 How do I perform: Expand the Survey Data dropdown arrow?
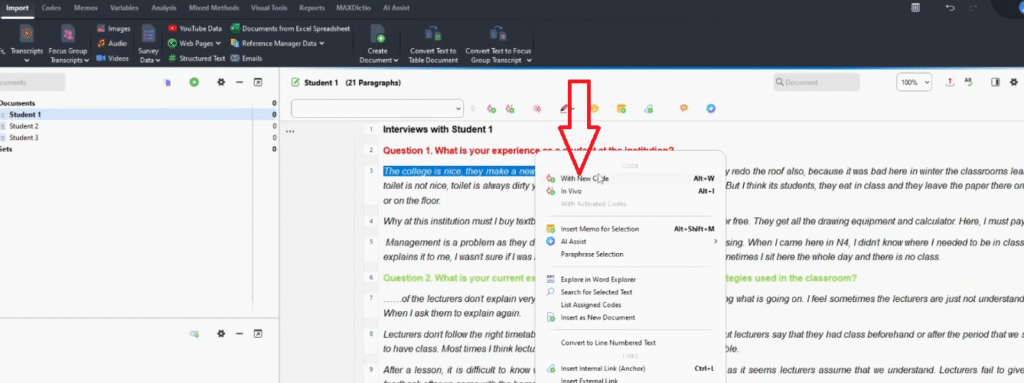click(x=159, y=60)
